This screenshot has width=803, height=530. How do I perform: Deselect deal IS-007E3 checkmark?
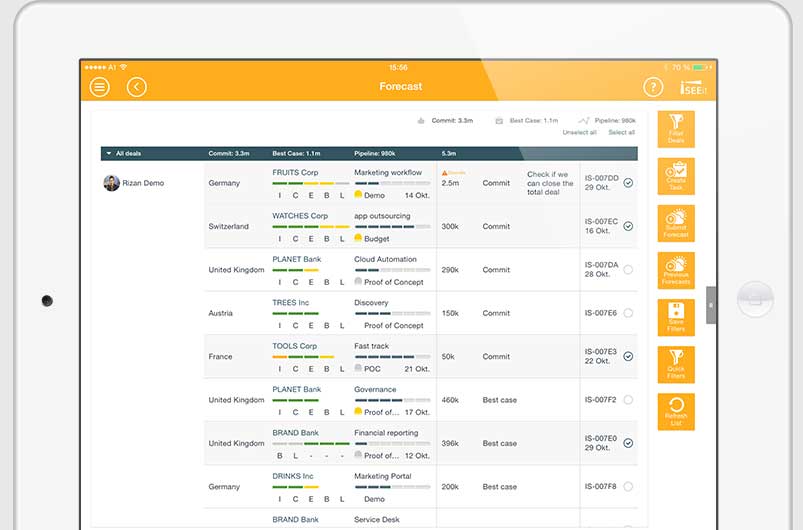628,356
